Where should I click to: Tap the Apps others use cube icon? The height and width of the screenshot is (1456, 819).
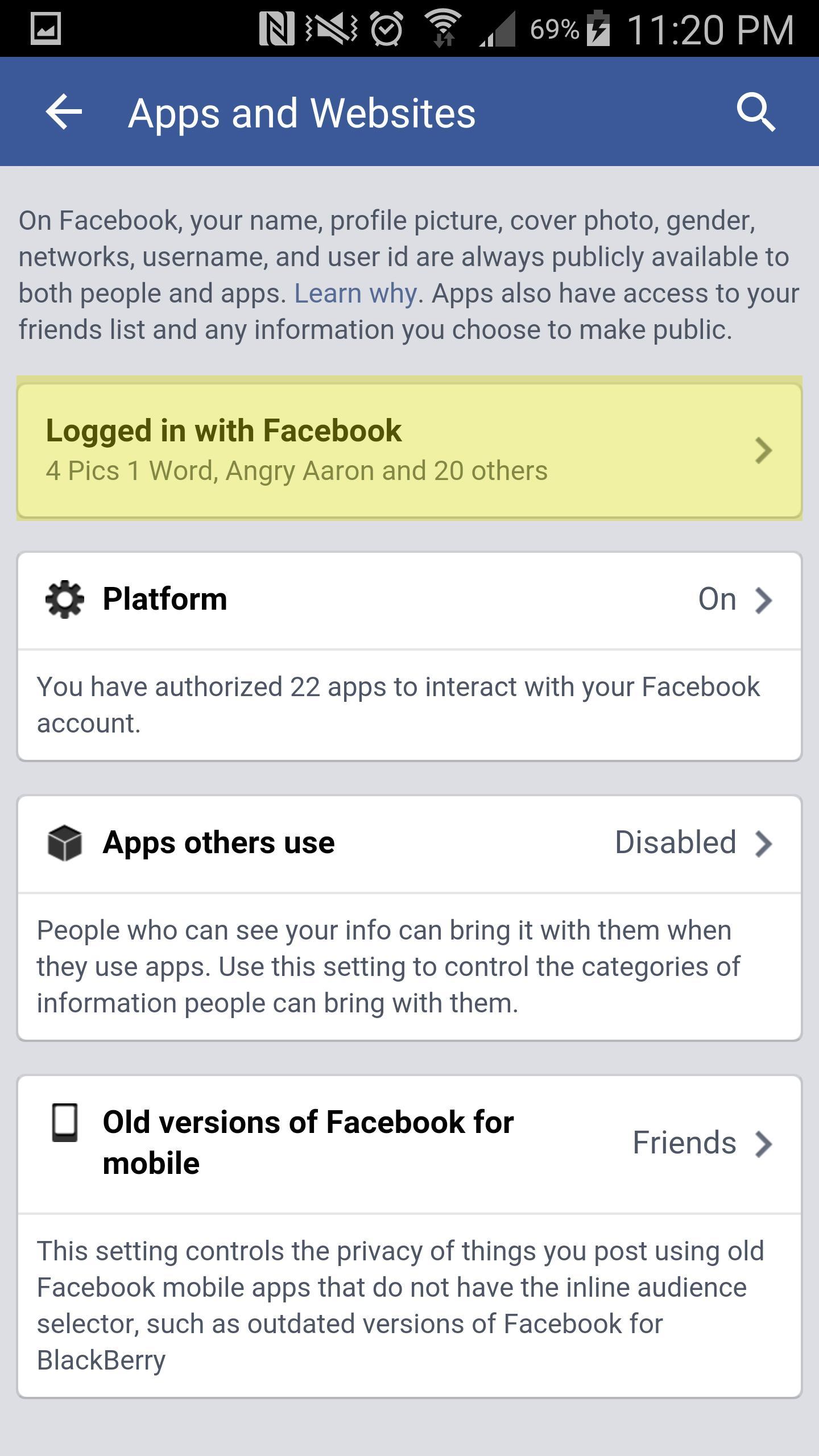coord(64,842)
